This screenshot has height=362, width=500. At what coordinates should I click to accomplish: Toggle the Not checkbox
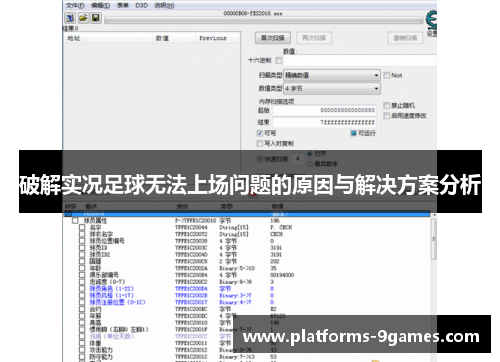[387, 75]
